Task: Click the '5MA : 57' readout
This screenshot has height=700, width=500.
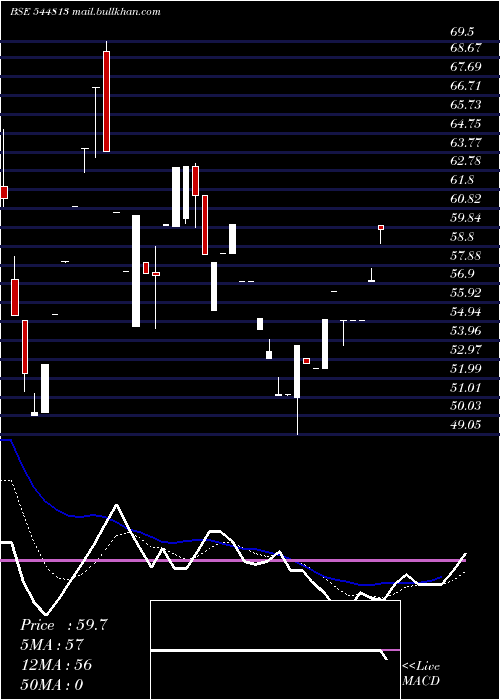Action: pos(52,645)
